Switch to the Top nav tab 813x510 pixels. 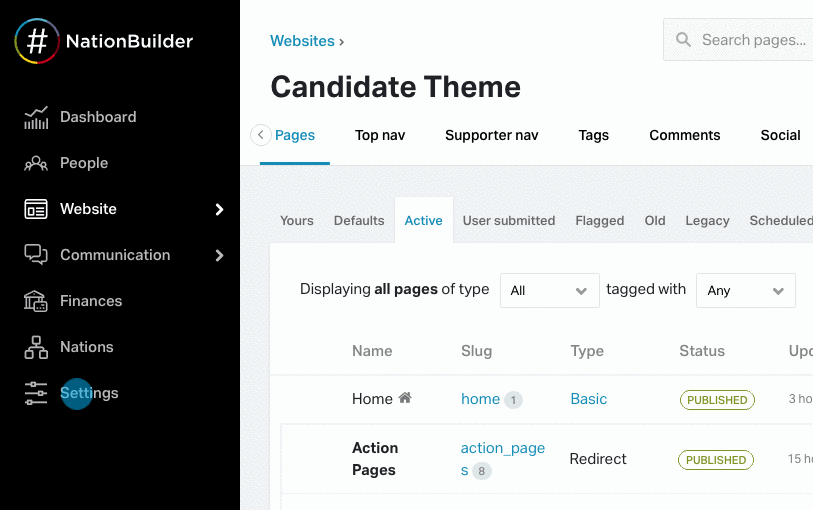point(380,135)
